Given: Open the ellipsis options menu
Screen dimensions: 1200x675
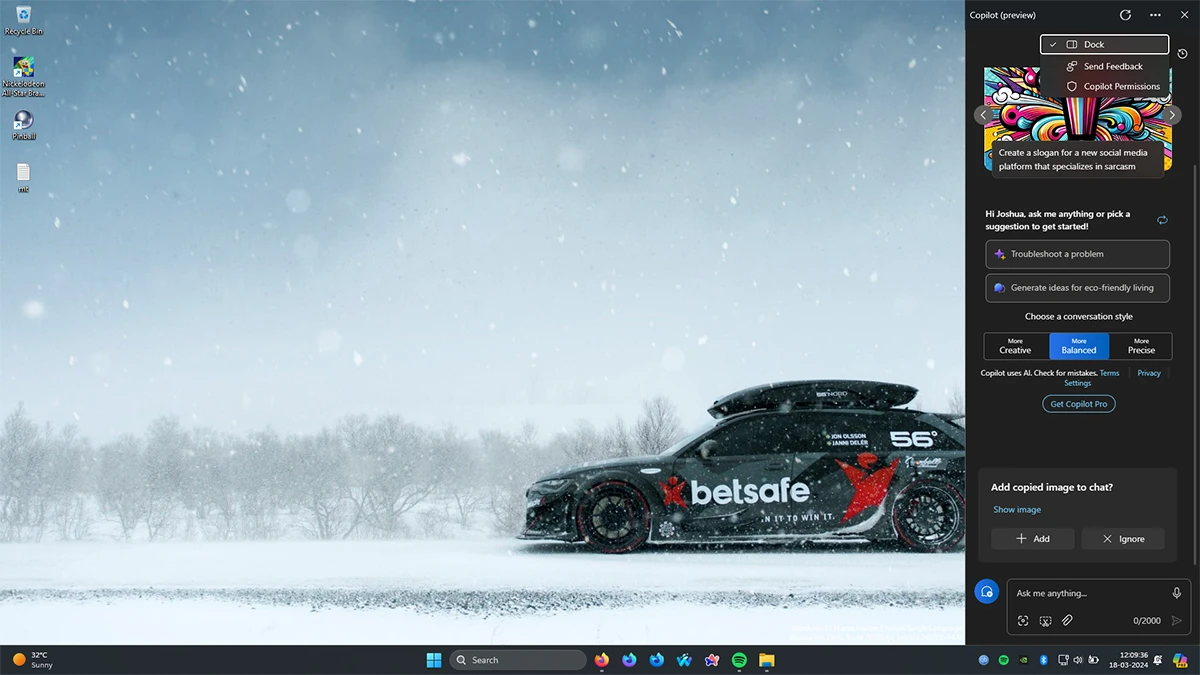Looking at the screenshot, I should [x=1154, y=14].
